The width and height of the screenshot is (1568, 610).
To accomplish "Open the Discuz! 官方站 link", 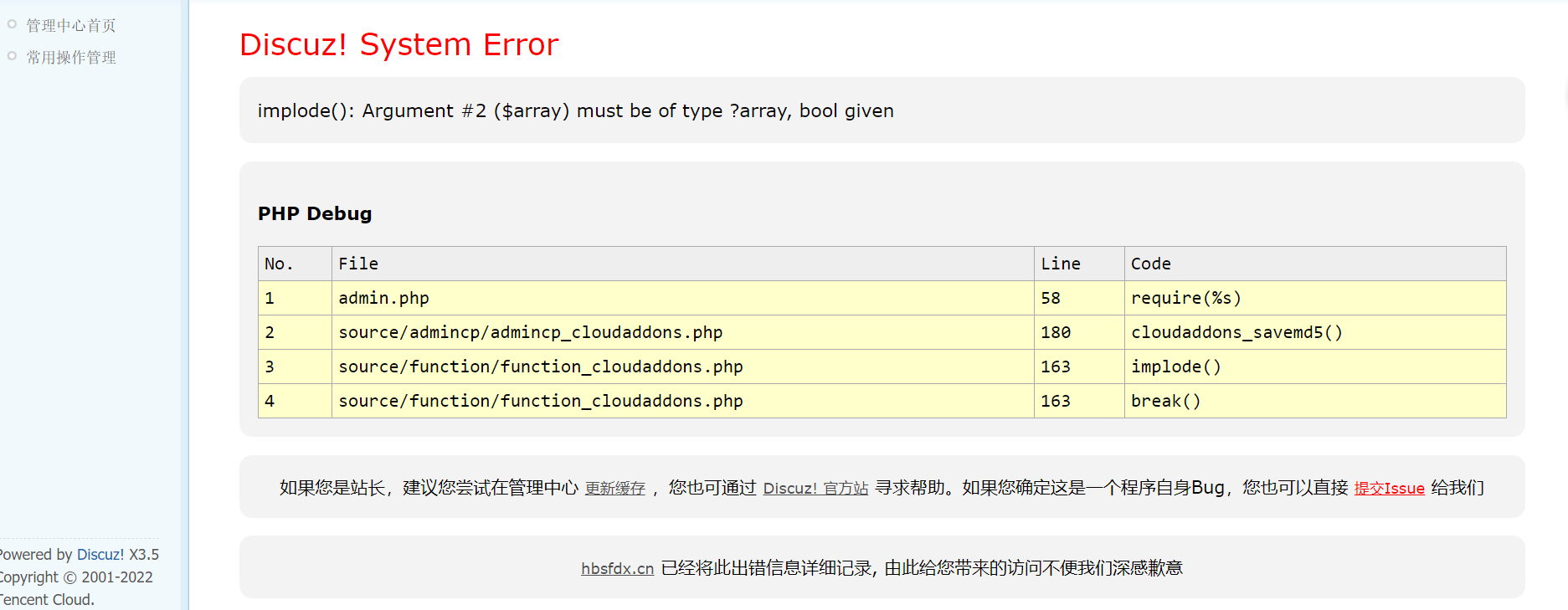I will 815,489.
